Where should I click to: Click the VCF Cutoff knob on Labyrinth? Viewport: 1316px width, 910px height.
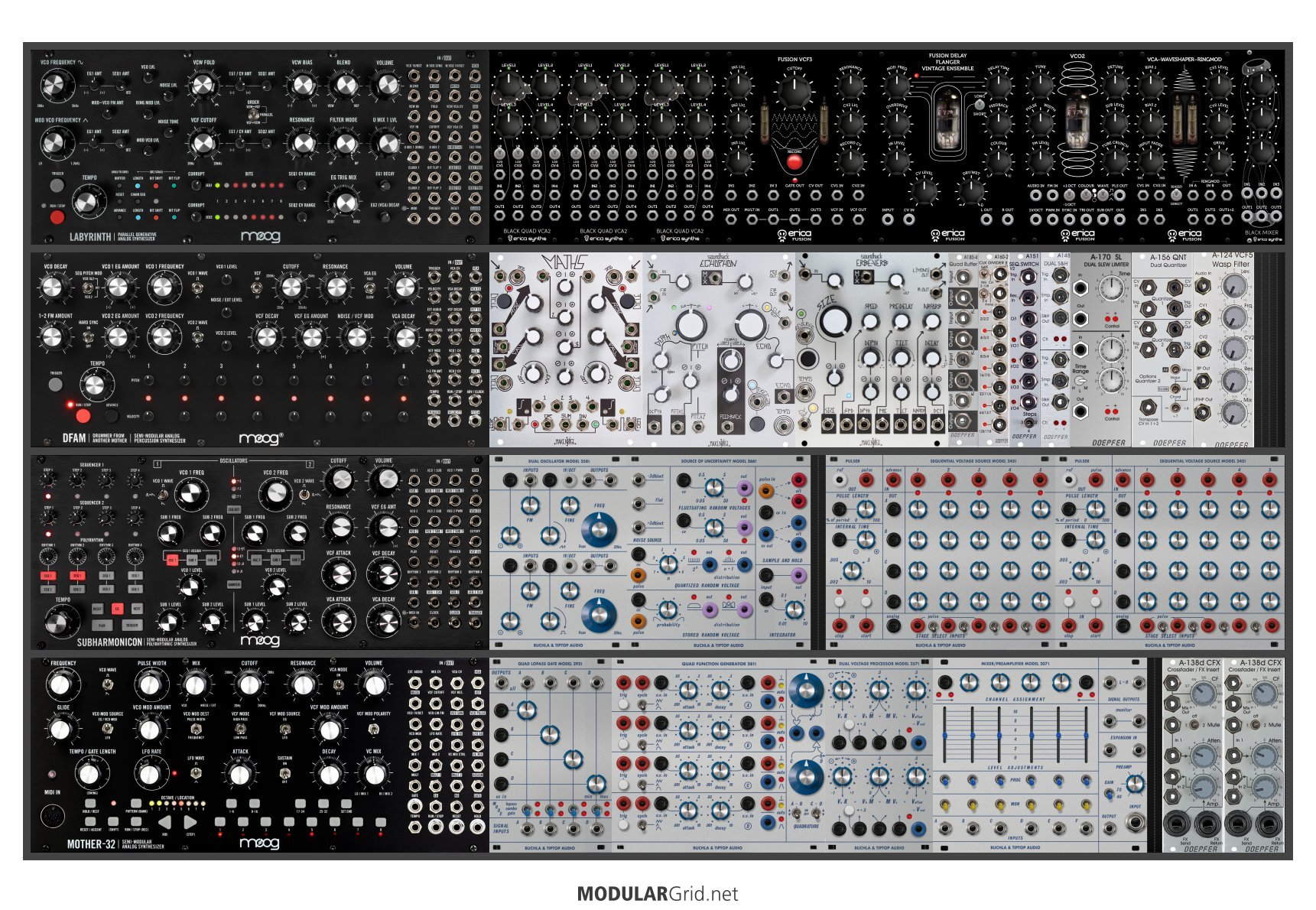point(203,143)
